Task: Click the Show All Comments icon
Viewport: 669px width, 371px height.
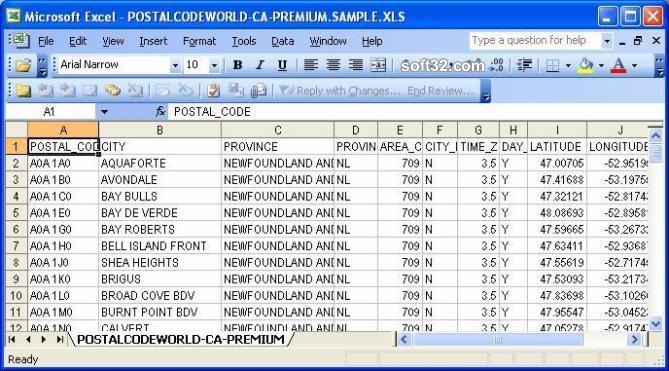Action: (x=112, y=90)
